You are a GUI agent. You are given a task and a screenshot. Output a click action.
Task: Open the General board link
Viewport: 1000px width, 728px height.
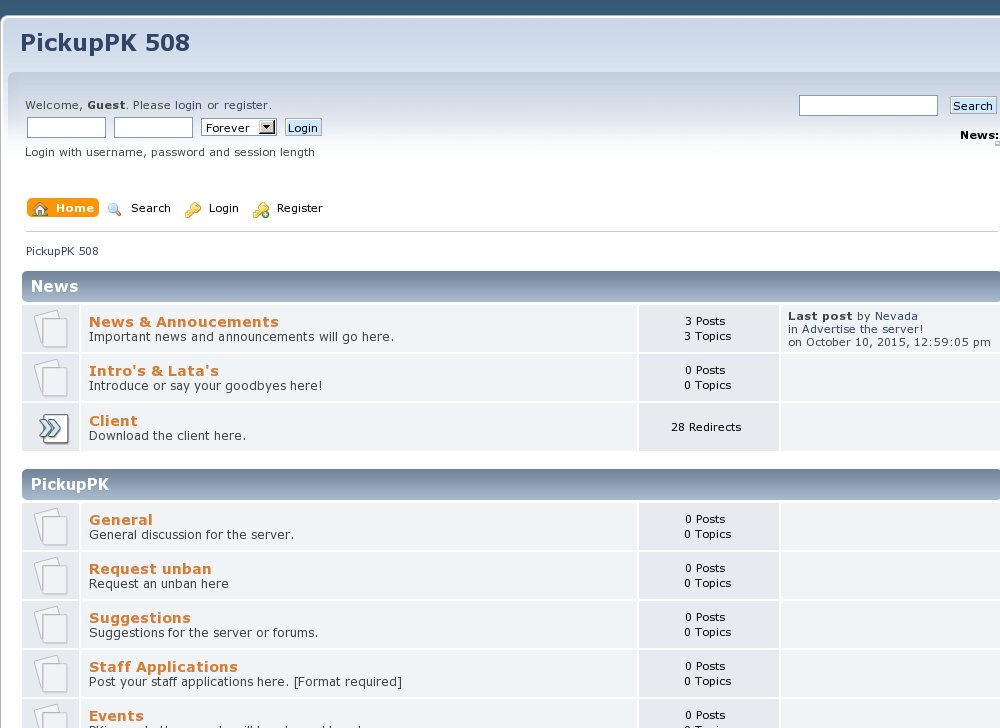click(121, 520)
